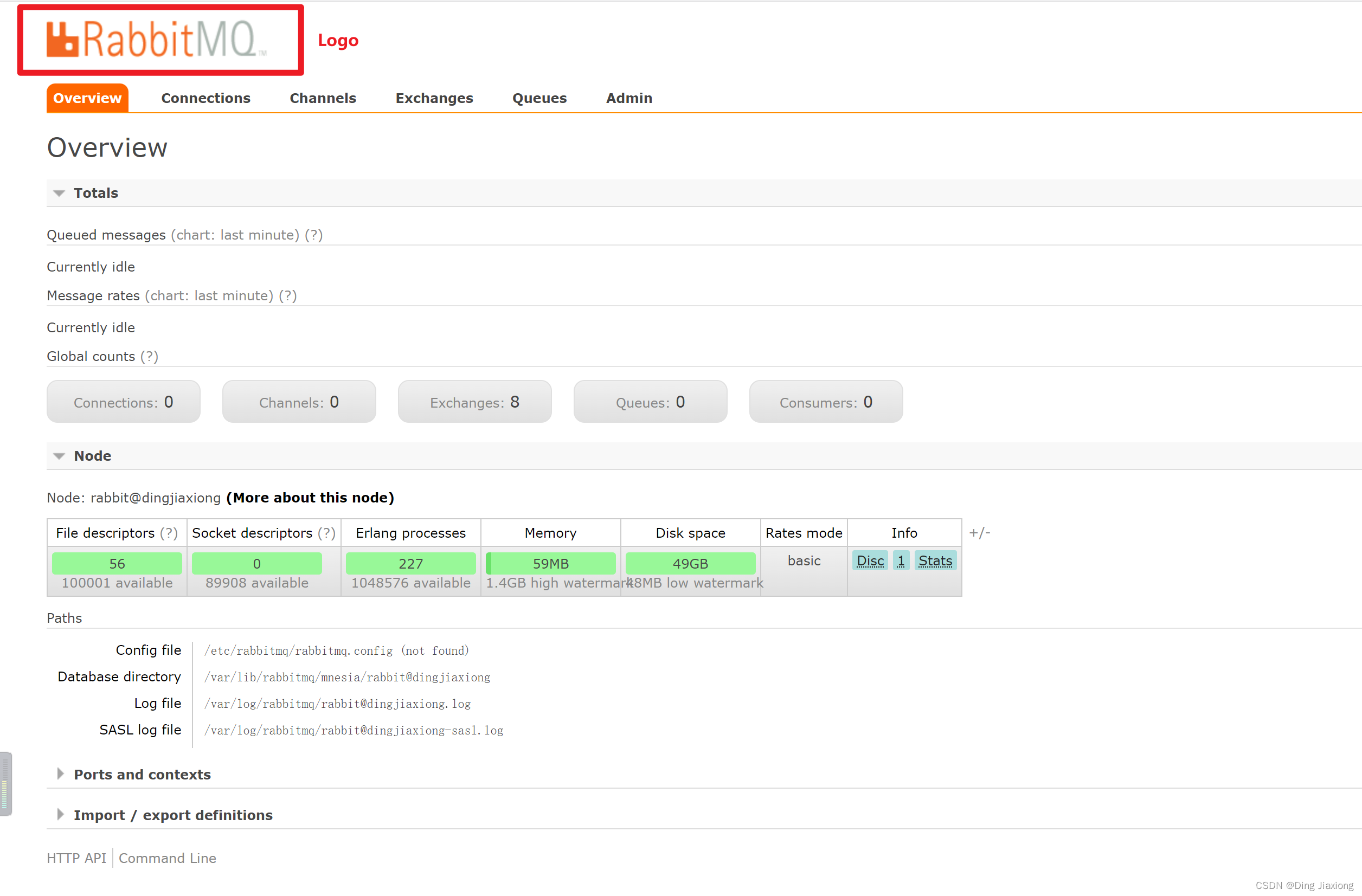
Task: Click the Rates mode column header
Action: (x=804, y=533)
